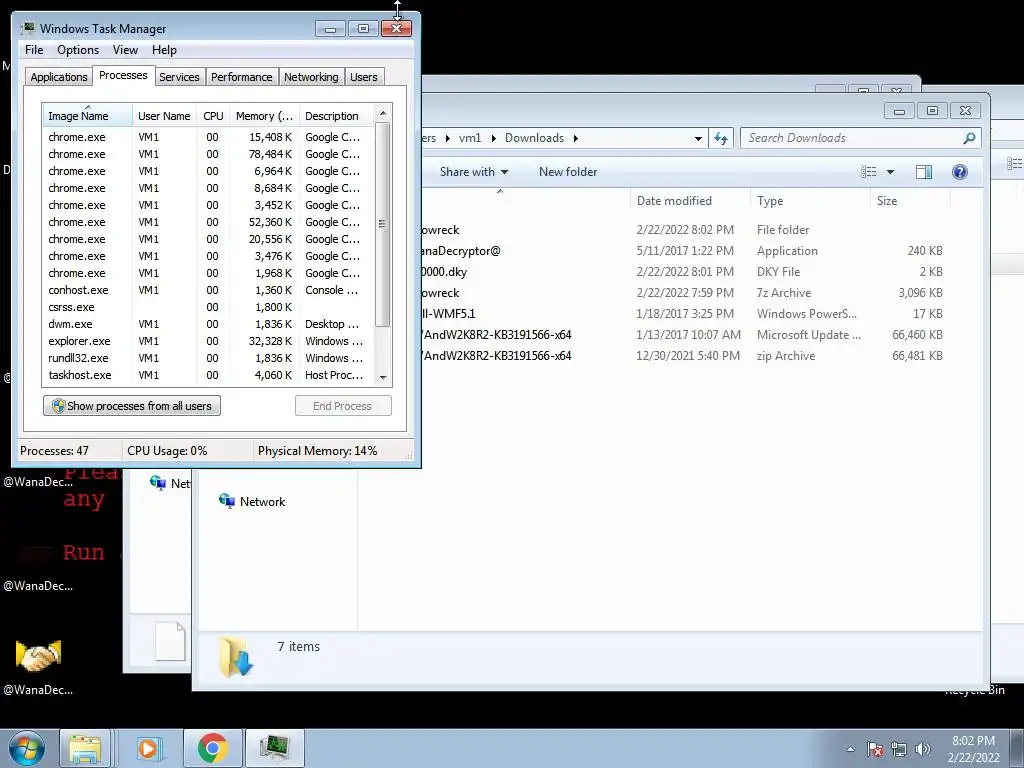Open the Start menu orb
The width and height of the screenshot is (1024, 768).
coord(27,748)
